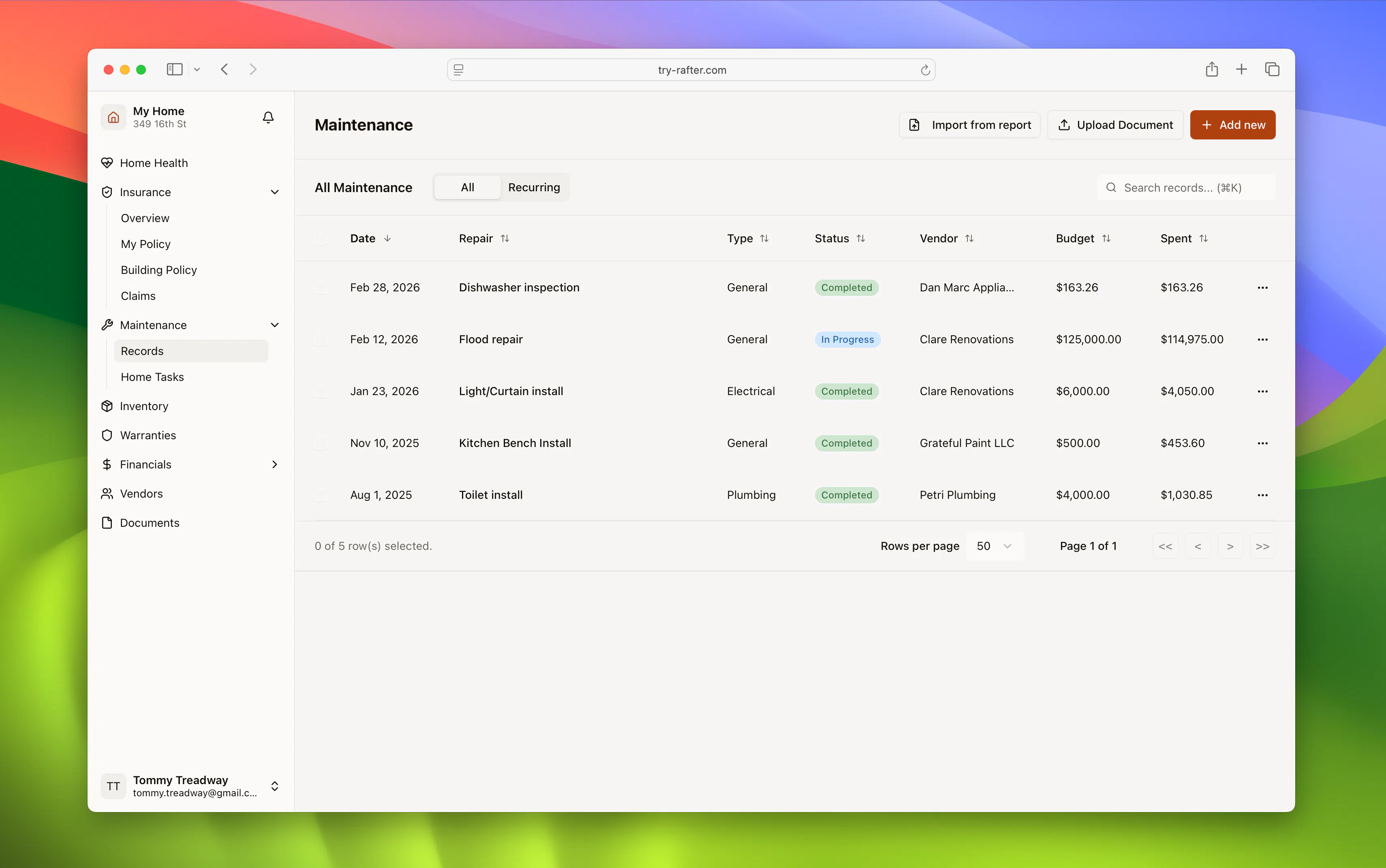Sort by Repair column arrows
Viewport: 1386px width, 868px height.
tap(505, 238)
